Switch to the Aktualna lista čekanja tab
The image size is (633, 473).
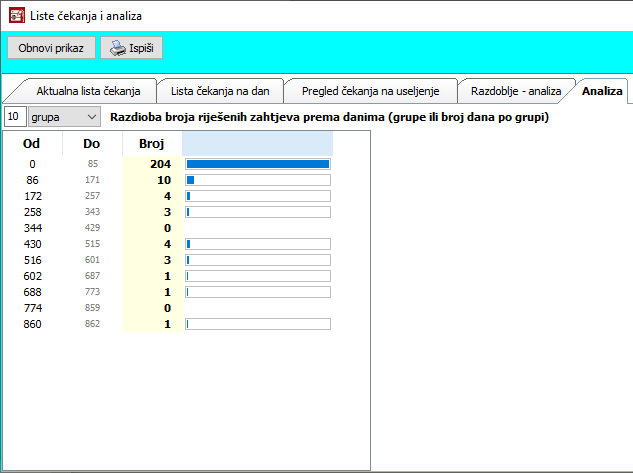click(x=88, y=91)
